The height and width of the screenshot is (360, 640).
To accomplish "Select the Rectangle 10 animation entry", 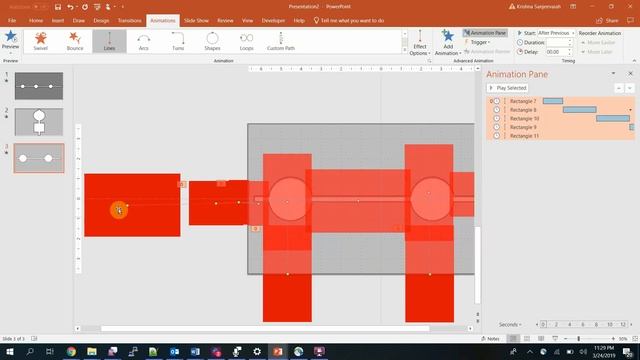I will tap(561, 118).
